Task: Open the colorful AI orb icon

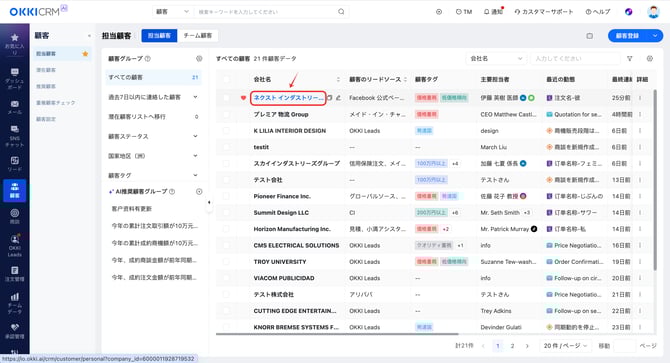Action: 629,12
